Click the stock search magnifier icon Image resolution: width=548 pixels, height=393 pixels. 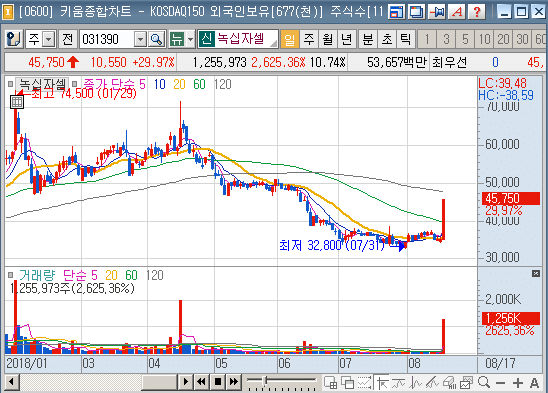[156, 39]
